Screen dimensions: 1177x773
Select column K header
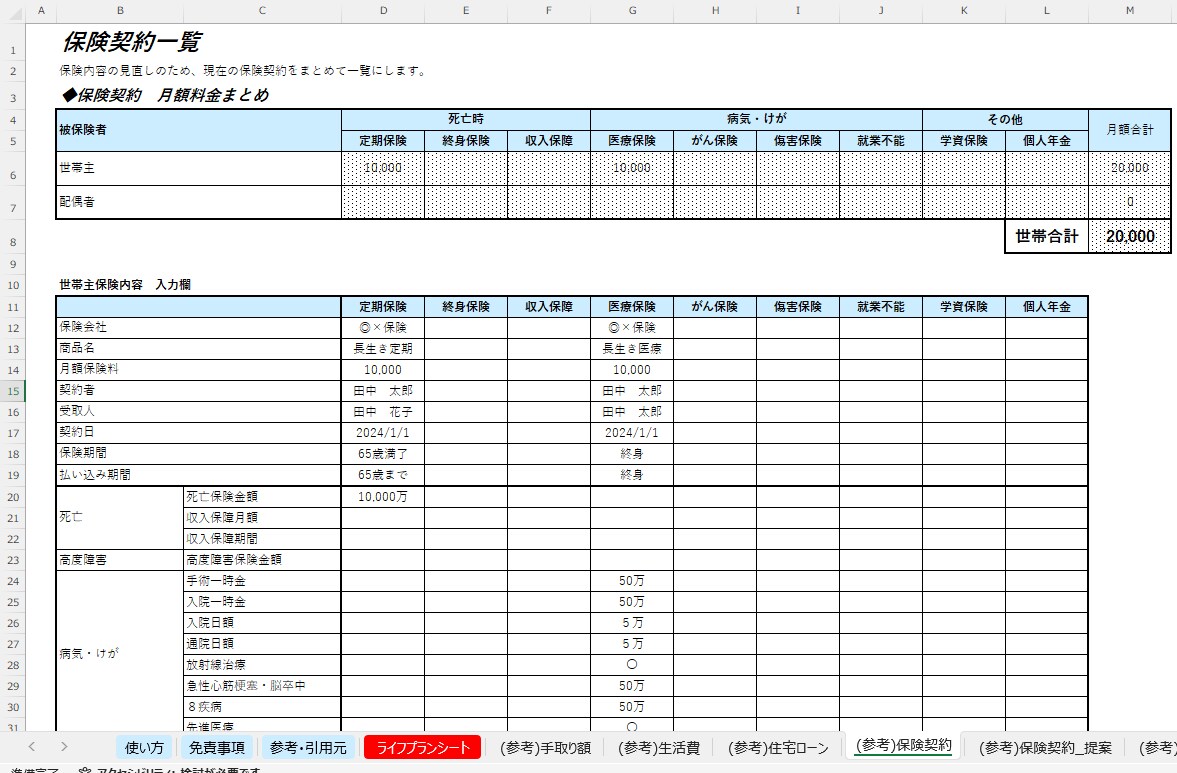[x=964, y=11]
